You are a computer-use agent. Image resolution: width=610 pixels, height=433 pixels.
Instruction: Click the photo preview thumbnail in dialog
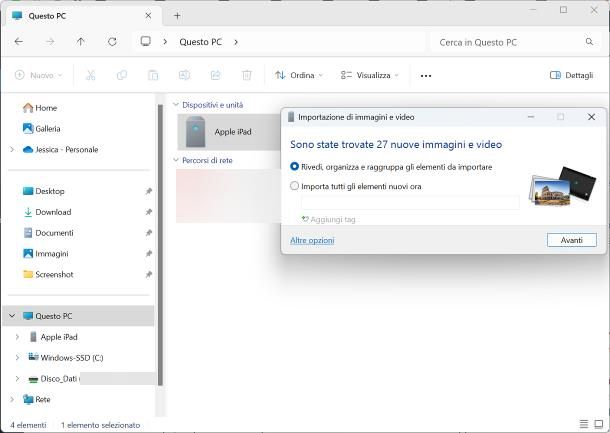(563, 187)
